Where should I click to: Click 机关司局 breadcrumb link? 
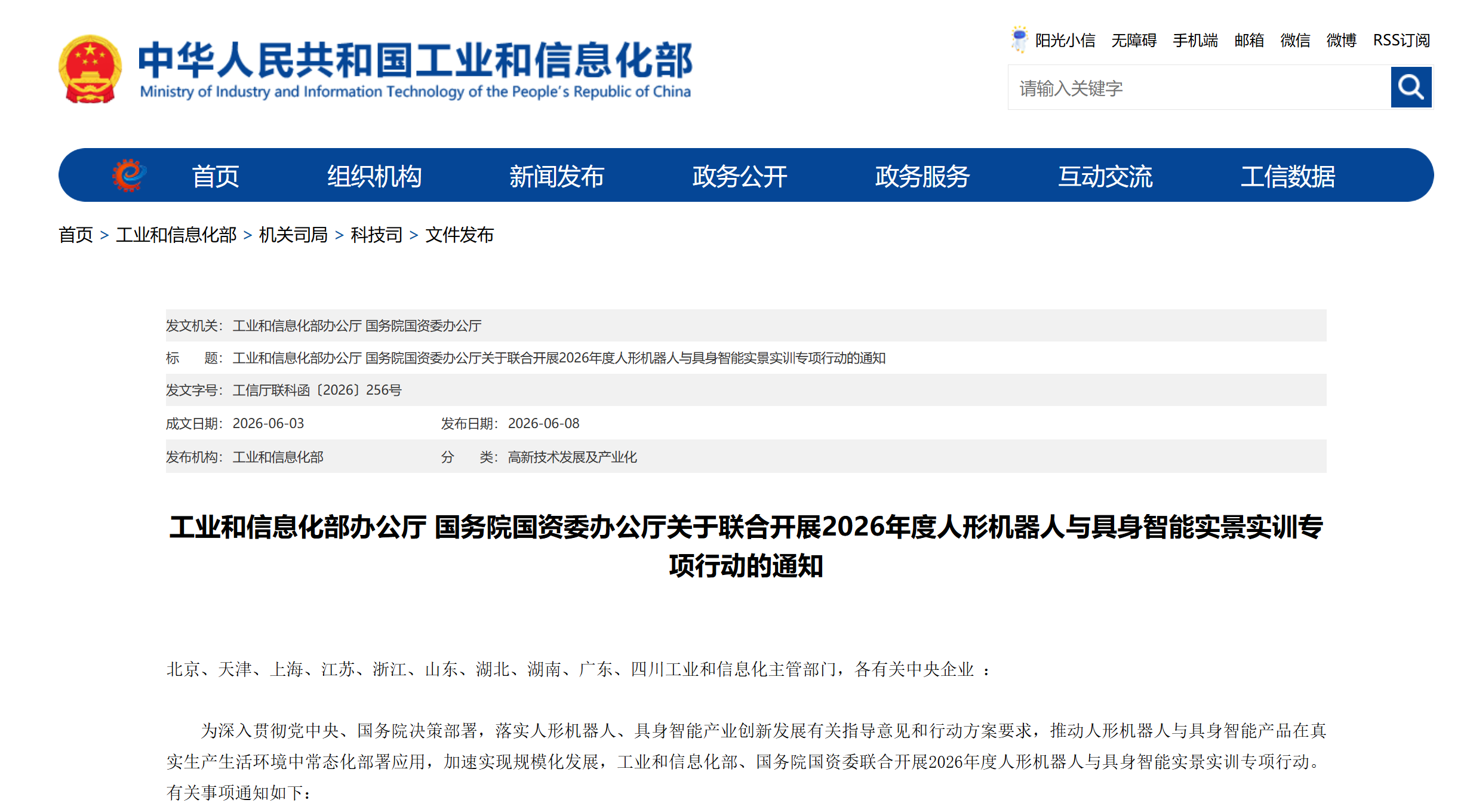click(x=293, y=235)
